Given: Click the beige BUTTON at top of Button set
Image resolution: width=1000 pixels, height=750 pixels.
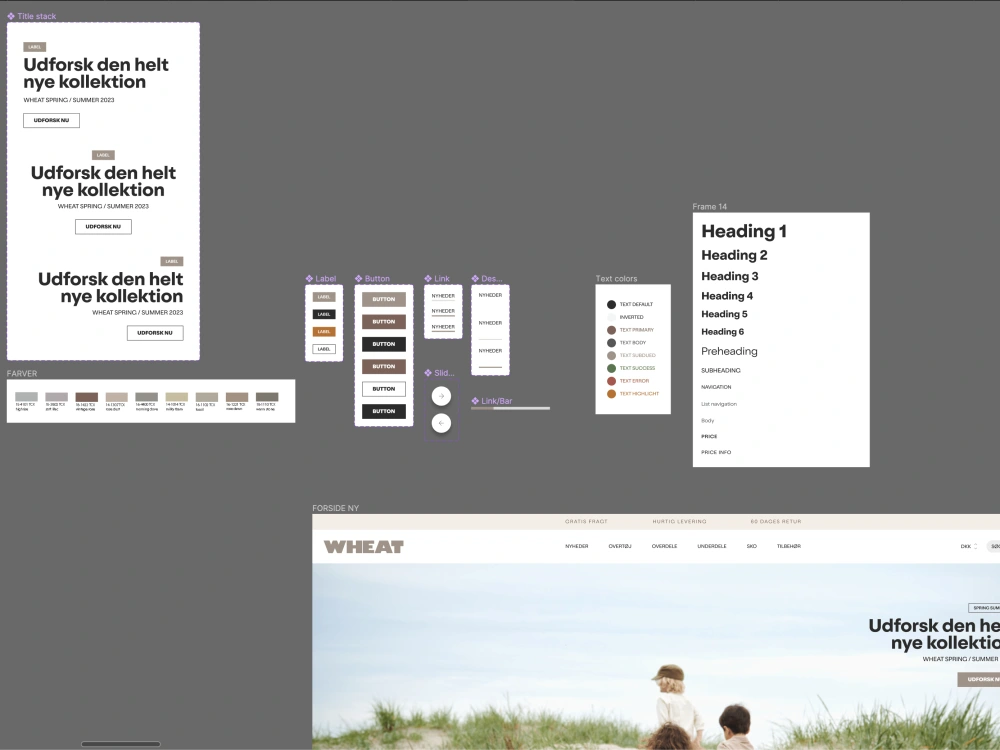Looking at the screenshot, I should [384, 299].
